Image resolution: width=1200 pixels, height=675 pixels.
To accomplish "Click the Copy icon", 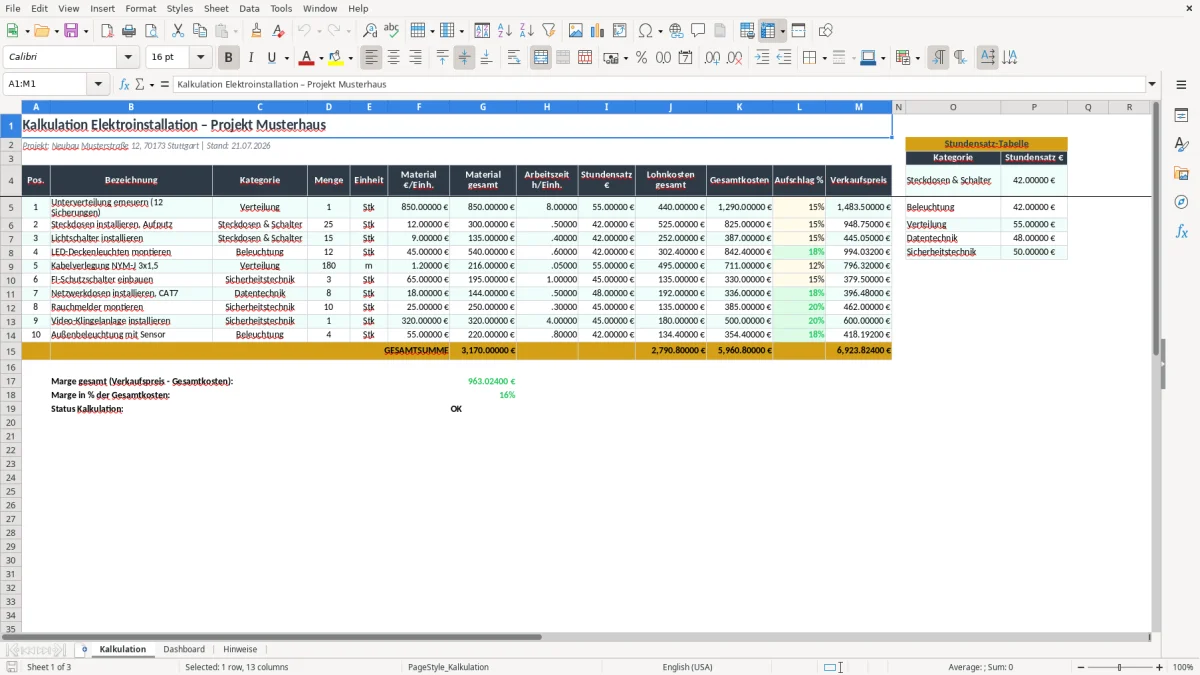I will (200, 31).
